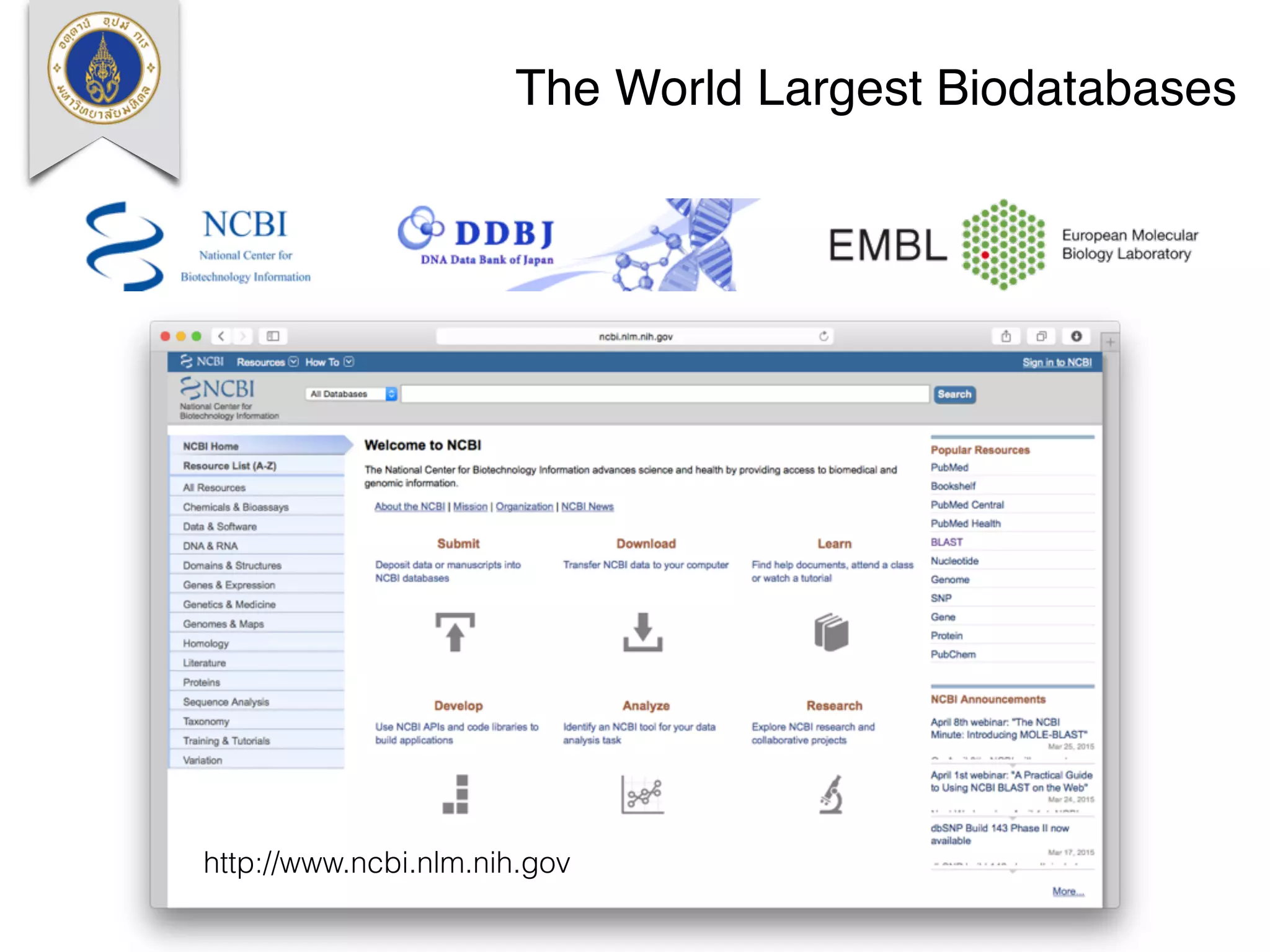Click the Learn books icon
Viewport: 1270px width, 952px height.
pyautogui.click(x=831, y=632)
